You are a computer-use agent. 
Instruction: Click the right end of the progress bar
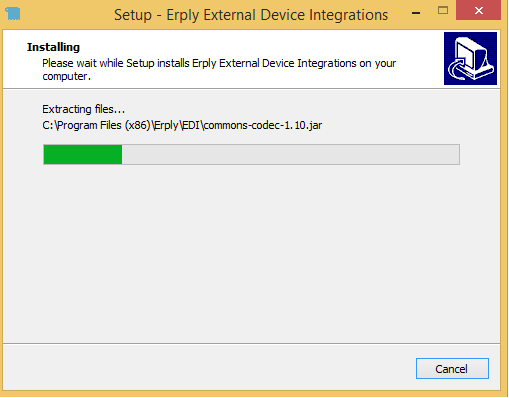tap(455, 155)
